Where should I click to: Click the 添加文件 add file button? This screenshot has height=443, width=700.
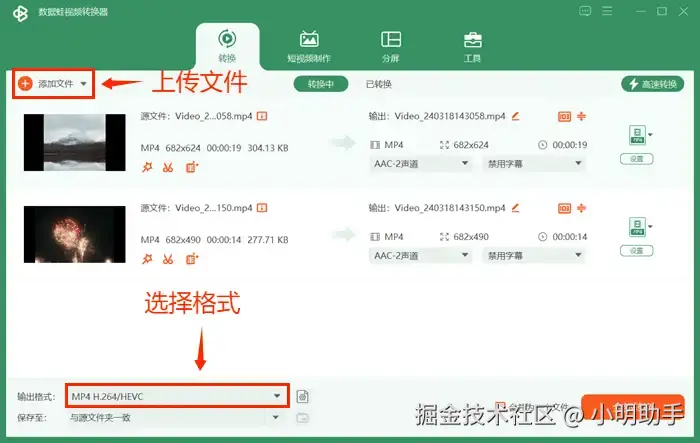tap(53, 84)
